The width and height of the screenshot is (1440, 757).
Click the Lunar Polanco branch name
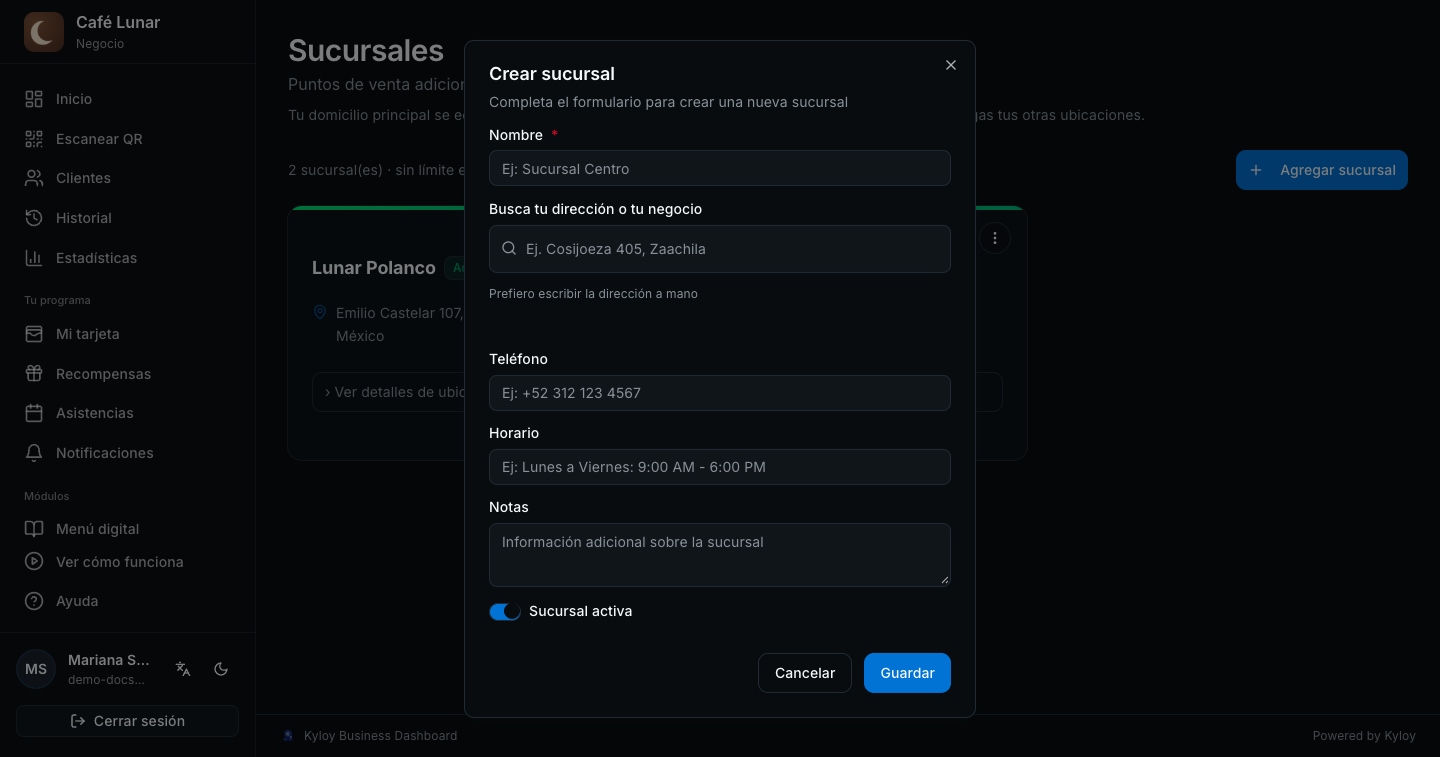[374, 268]
